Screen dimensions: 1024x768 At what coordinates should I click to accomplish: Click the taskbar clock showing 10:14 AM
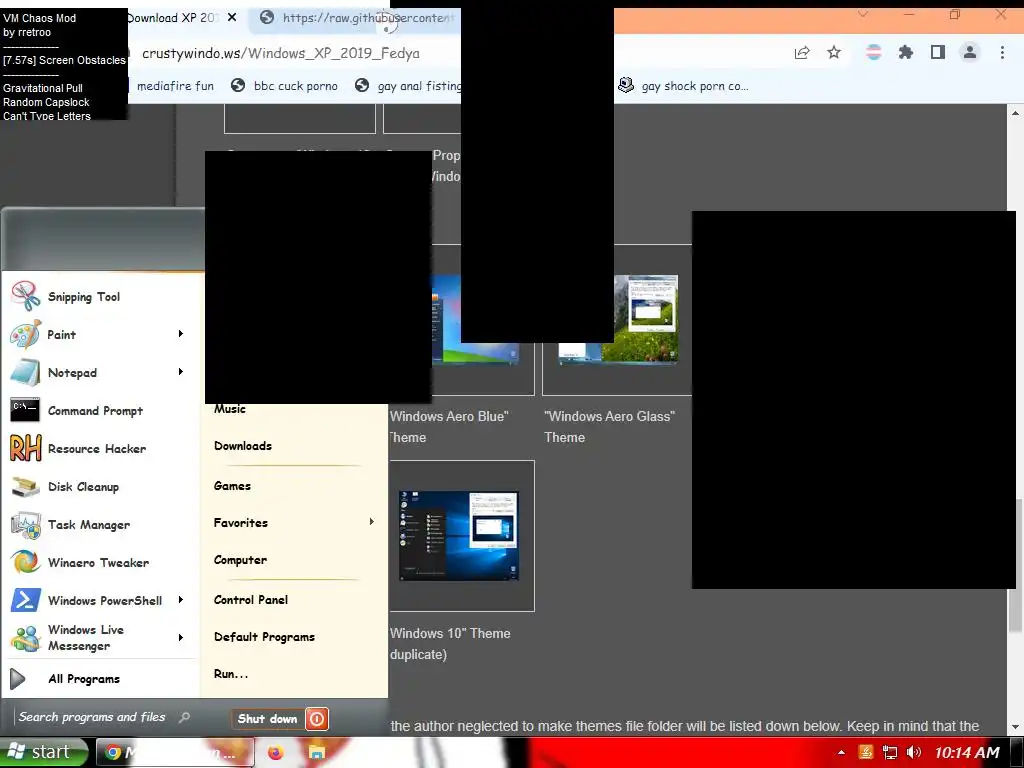[x=967, y=752]
